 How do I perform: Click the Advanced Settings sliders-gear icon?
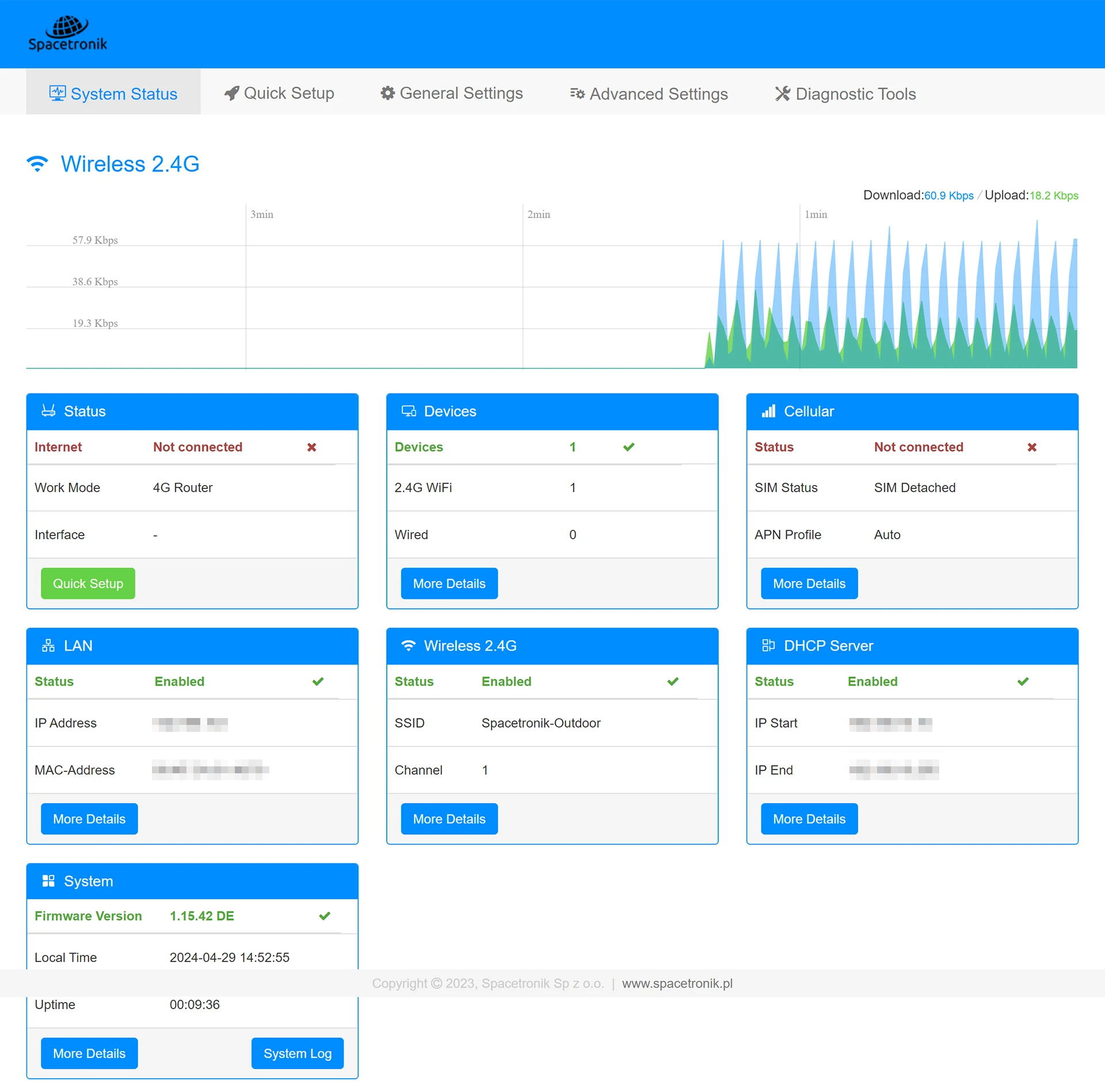click(x=577, y=93)
